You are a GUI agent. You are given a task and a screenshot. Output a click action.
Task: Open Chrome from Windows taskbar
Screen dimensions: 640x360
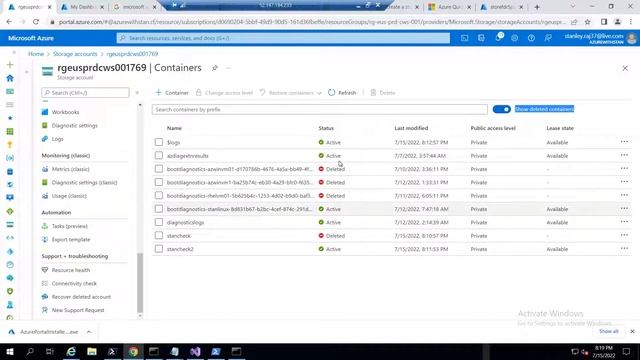(133, 351)
